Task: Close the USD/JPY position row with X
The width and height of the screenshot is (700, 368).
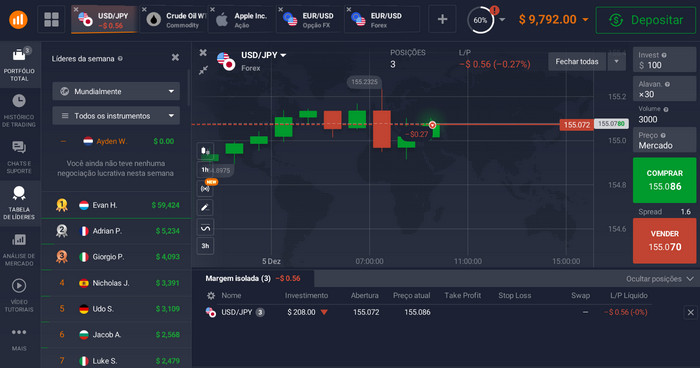Action: pyautogui.click(x=691, y=313)
